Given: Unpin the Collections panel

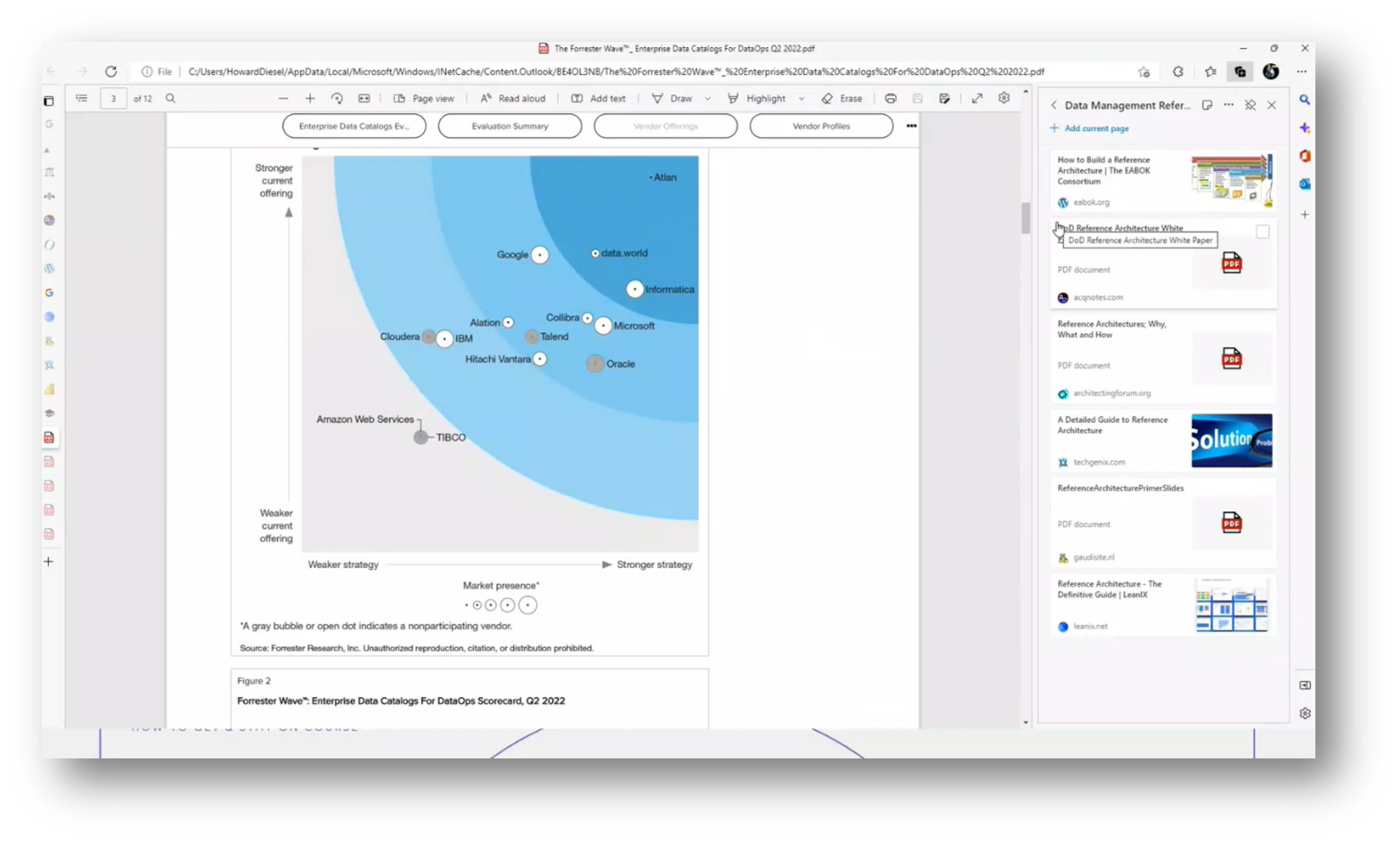Looking at the screenshot, I should tap(1250, 105).
